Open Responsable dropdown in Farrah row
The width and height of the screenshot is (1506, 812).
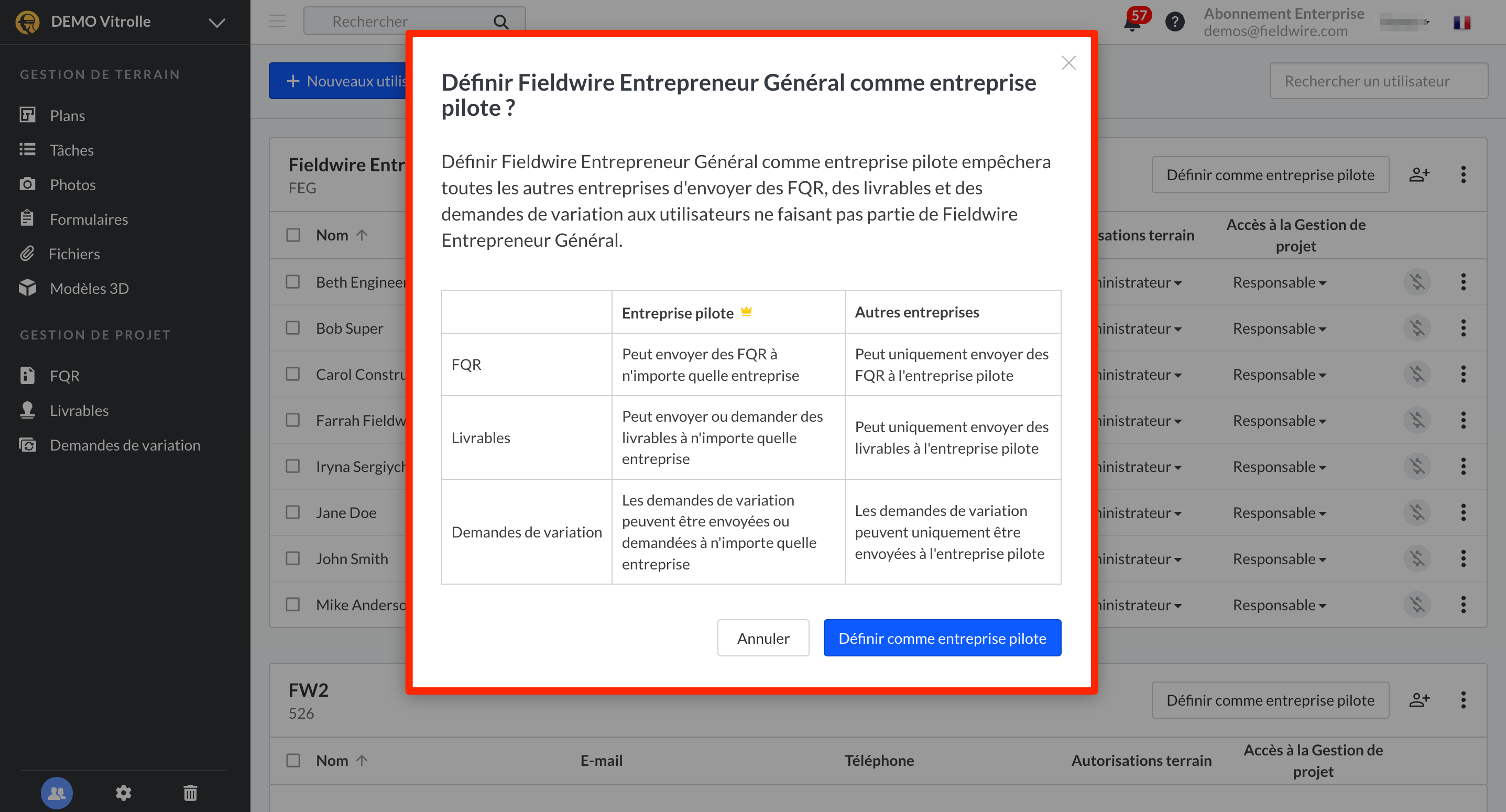(x=1279, y=421)
